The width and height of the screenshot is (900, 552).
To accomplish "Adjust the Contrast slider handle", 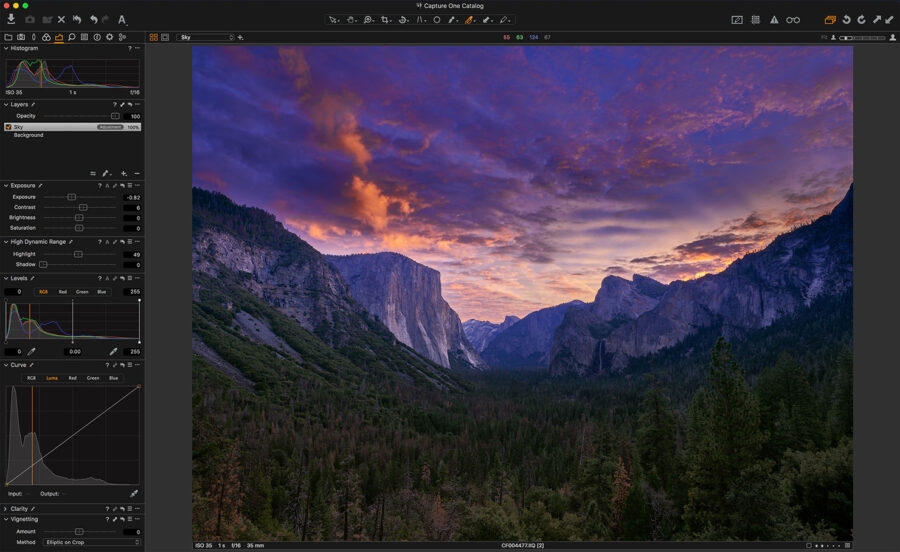I will tap(83, 207).
